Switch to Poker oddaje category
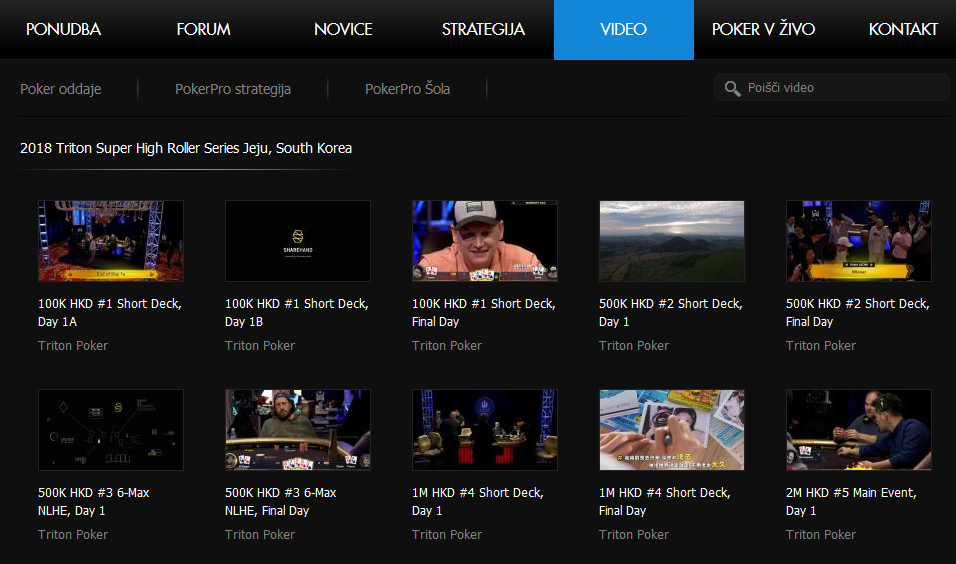Viewport: 956px width, 564px height. pos(60,89)
